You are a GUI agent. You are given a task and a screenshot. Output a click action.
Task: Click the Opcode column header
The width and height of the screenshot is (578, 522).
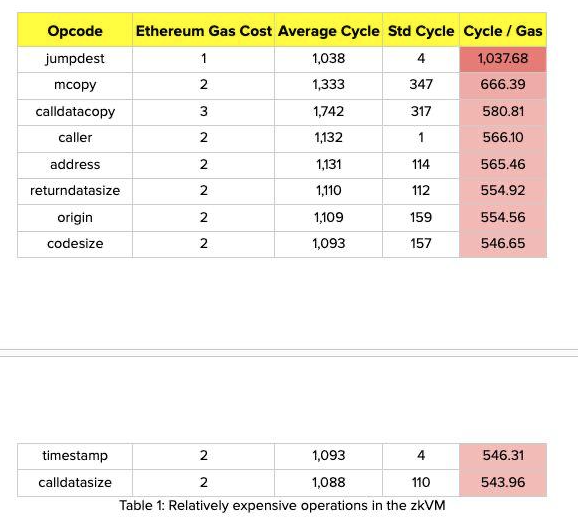75,30
